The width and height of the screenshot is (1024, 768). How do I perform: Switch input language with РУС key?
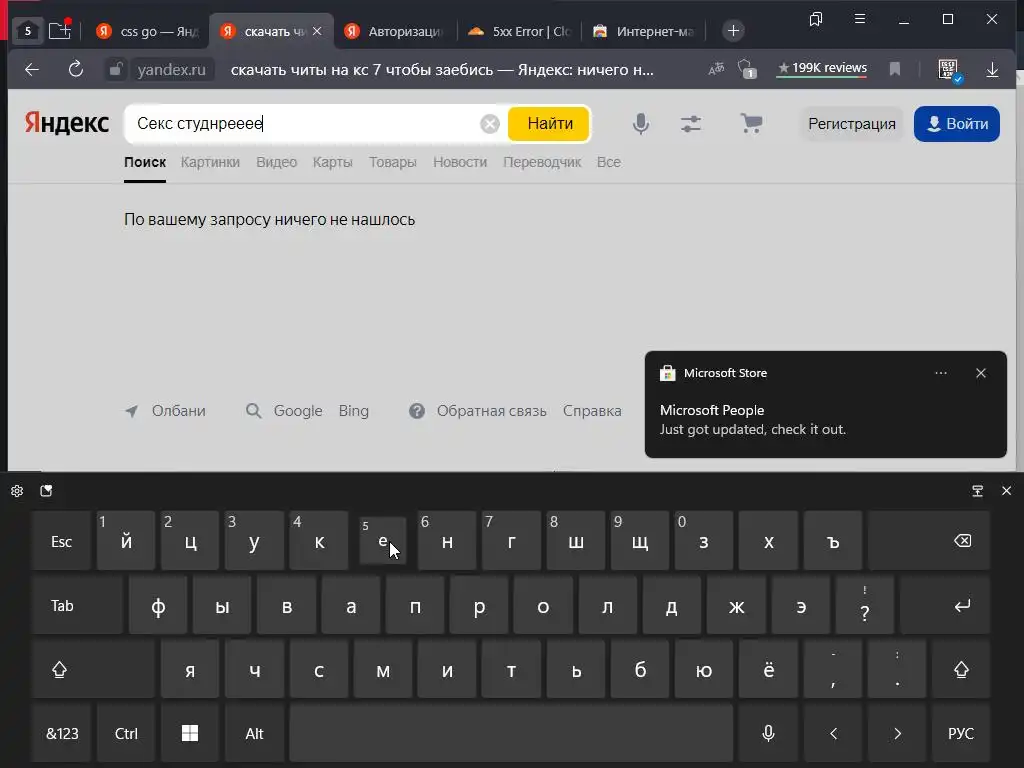(x=961, y=733)
